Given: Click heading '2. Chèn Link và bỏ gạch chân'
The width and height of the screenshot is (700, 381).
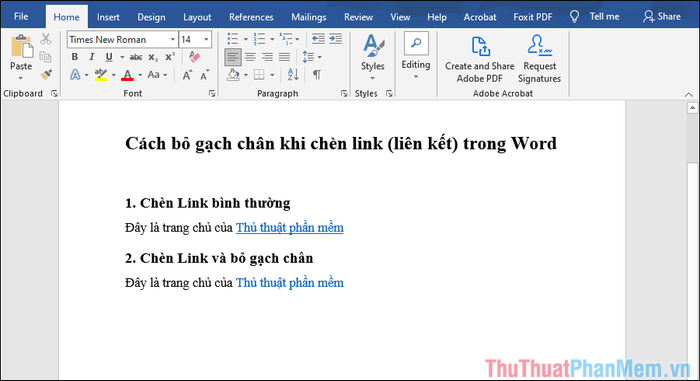Looking at the screenshot, I should [x=219, y=258].
